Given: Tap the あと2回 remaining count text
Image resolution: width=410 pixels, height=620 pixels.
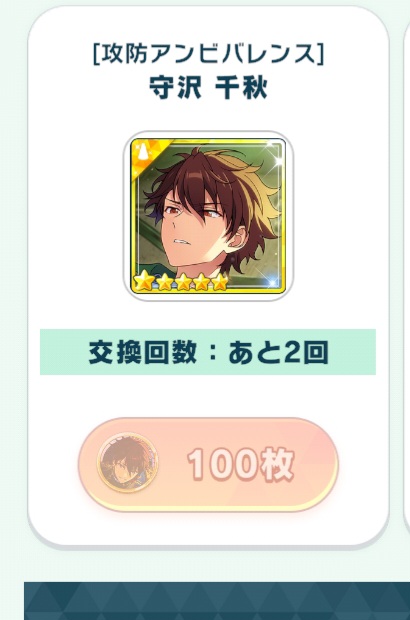Looking at the screenshot, I should pos(278,352).
